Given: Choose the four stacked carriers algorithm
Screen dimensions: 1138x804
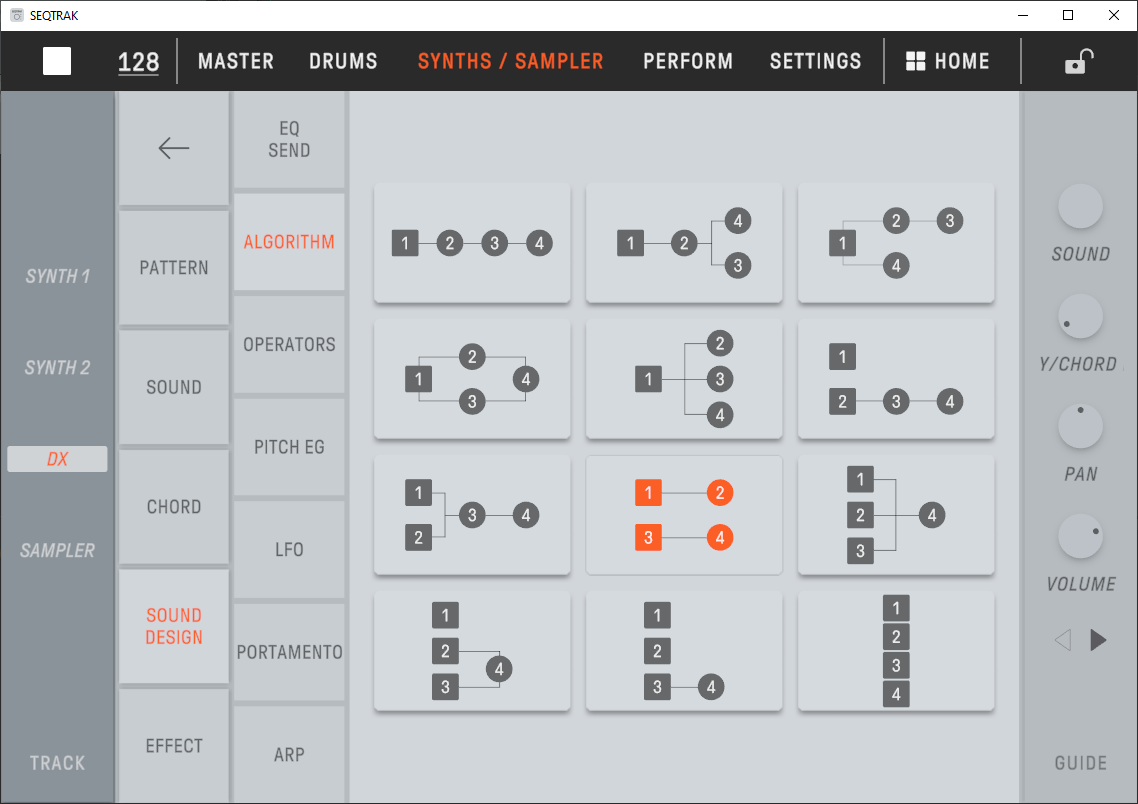Looking at the screenshot, I should click(x=896, y=651).
